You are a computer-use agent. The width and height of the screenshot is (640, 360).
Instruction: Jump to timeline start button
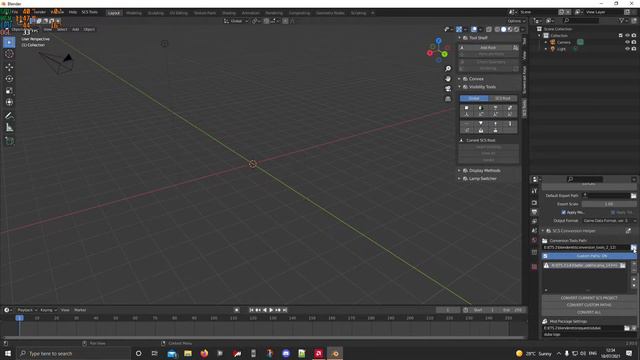[251, 310]
